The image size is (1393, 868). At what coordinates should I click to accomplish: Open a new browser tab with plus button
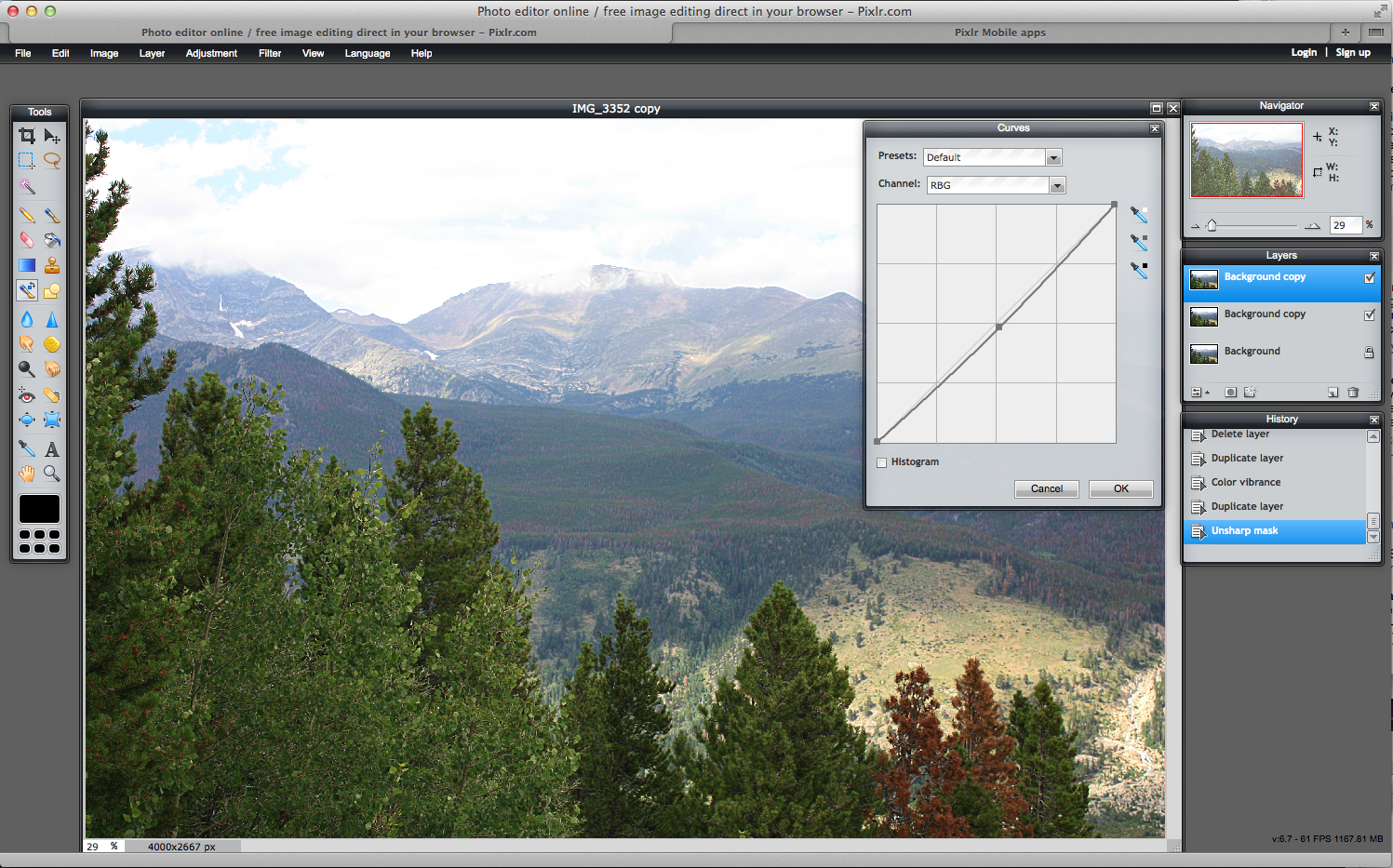coord(1345,33)
